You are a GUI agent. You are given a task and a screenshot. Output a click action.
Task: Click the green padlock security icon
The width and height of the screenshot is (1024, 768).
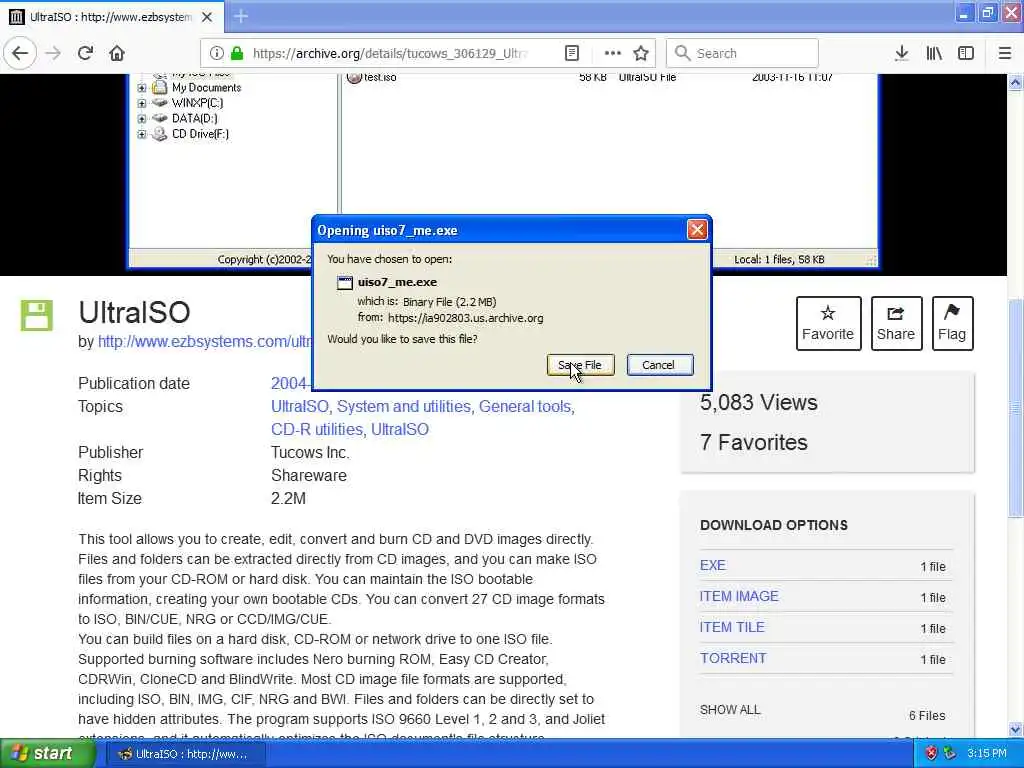(237, 53)
